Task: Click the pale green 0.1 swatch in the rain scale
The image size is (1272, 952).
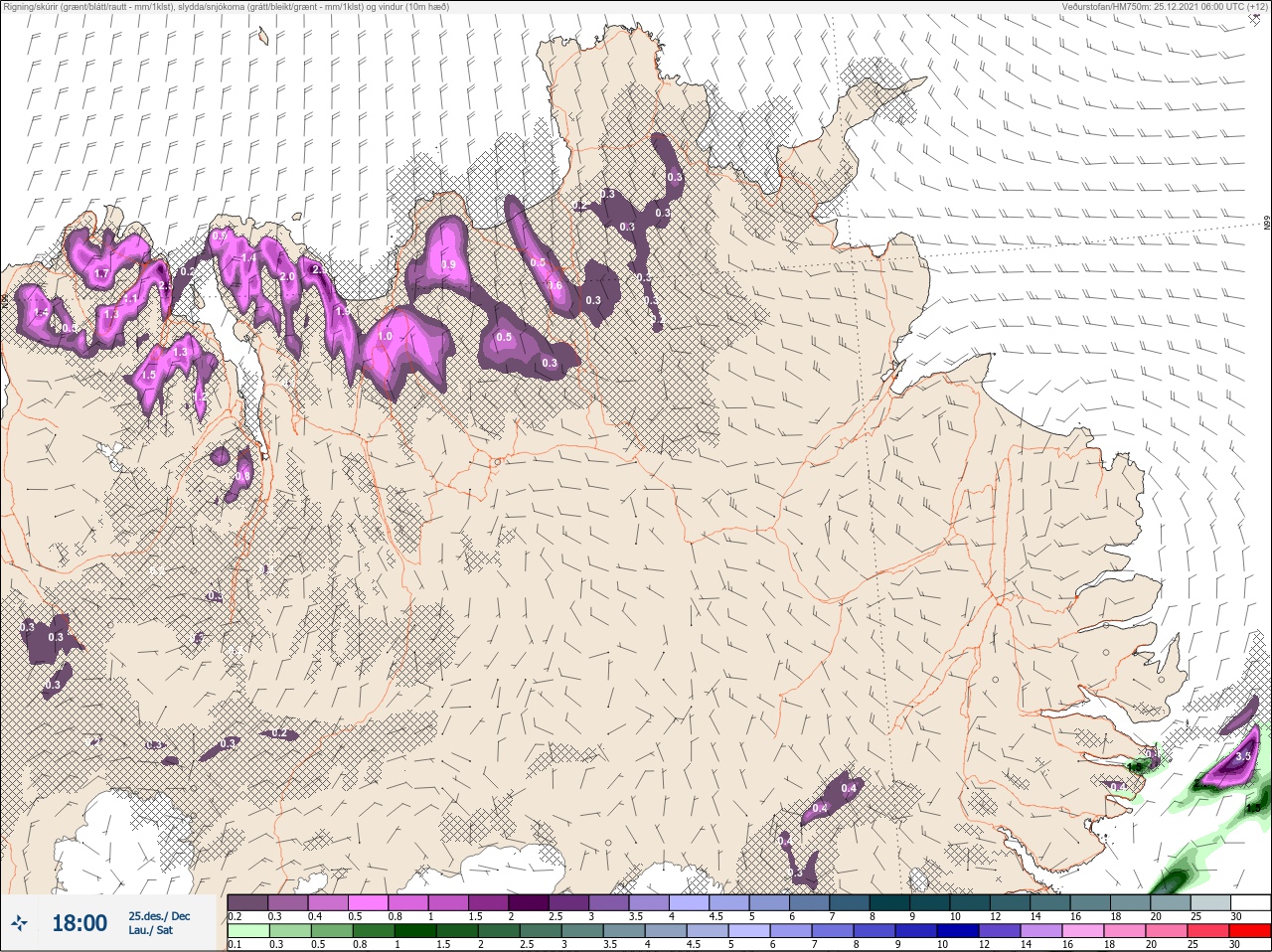Action: click(x=249, y=930)
